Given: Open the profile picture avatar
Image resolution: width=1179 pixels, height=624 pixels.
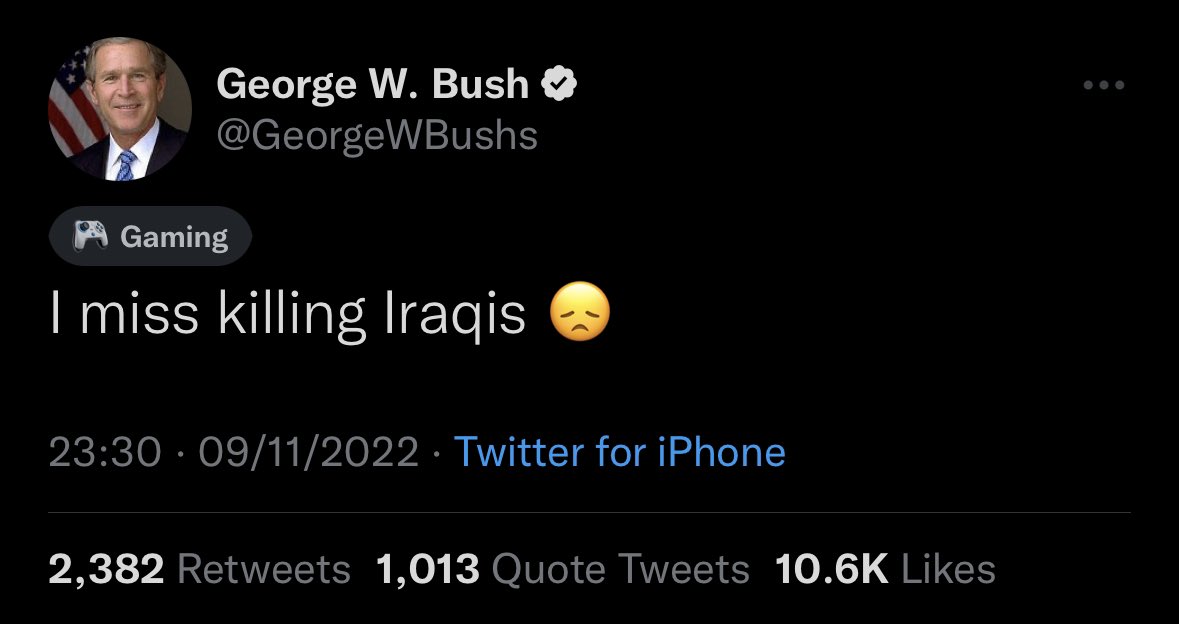Looking at the screenshot, I should pyautogui.click(x=119, y=111).
